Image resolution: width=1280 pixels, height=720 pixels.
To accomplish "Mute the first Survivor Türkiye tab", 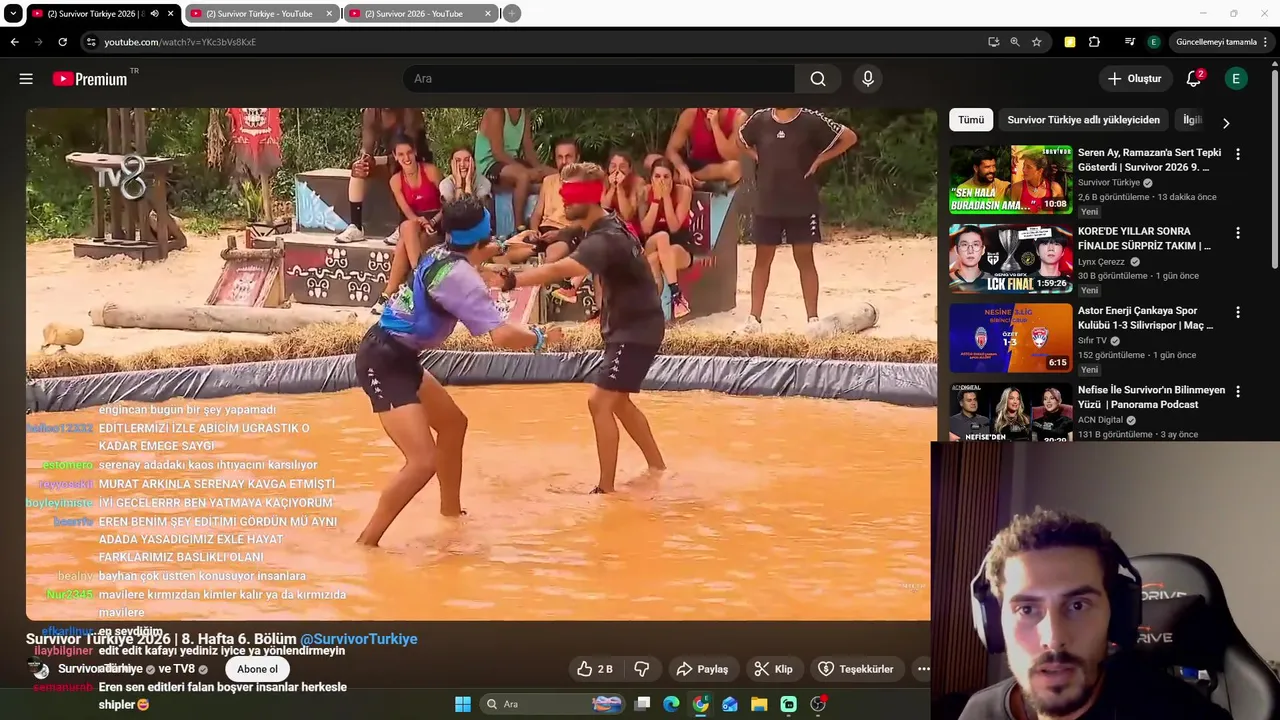I will (154, 14).
